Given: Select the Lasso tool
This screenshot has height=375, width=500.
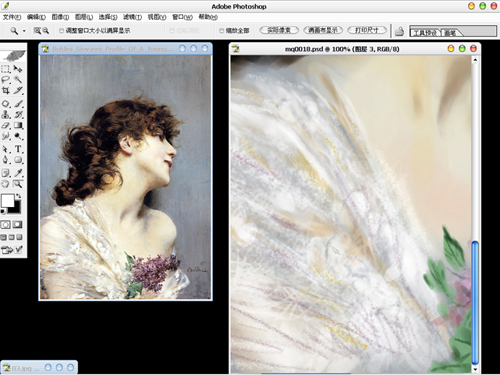Looking at the screenshot, I should coord(6,80).
